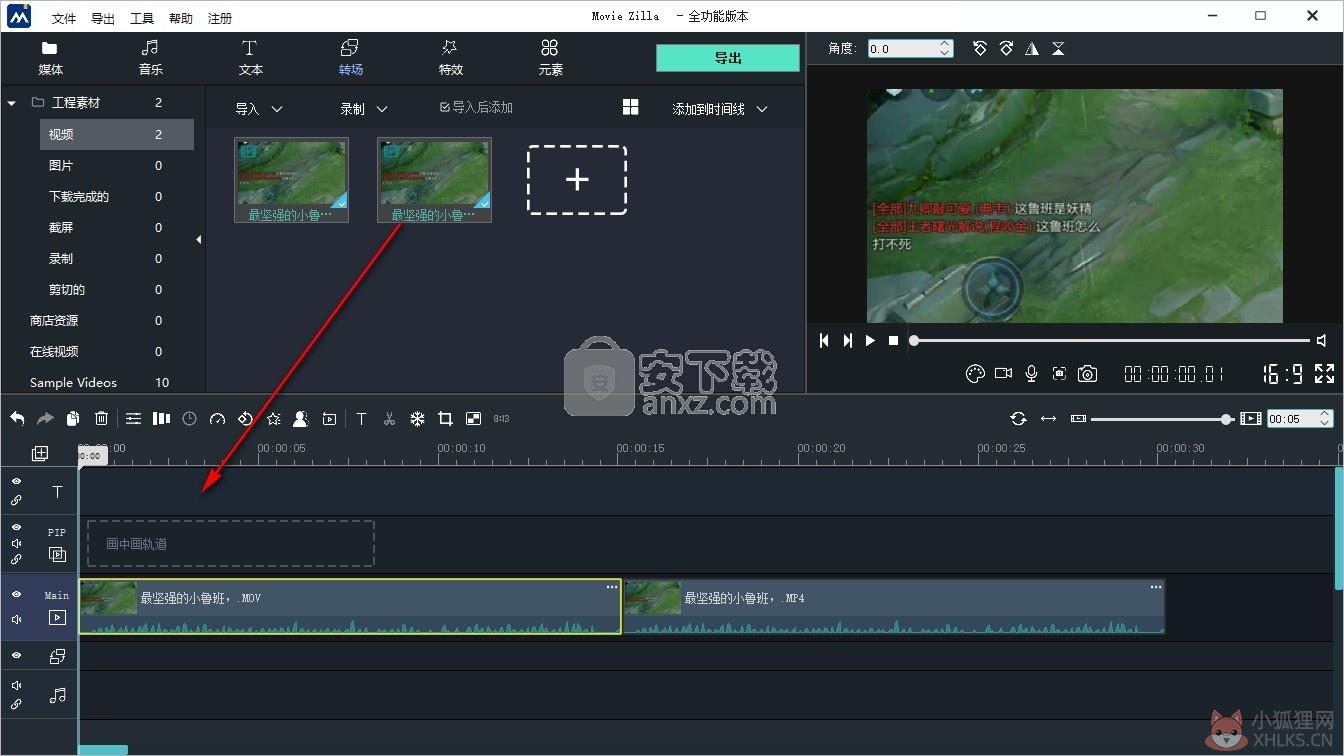
Task: Toggle eye visibility on PIP track
Action: (16, 527)
